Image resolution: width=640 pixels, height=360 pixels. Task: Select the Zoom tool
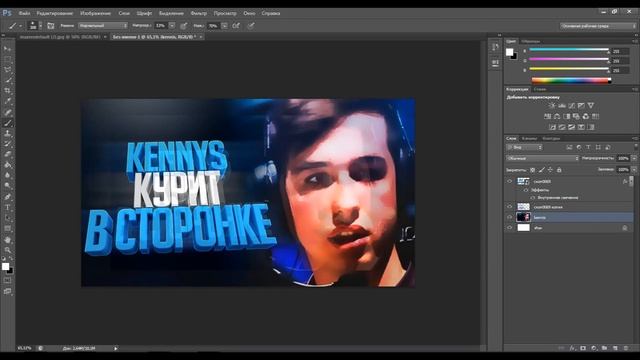click(x=8, y=250)
